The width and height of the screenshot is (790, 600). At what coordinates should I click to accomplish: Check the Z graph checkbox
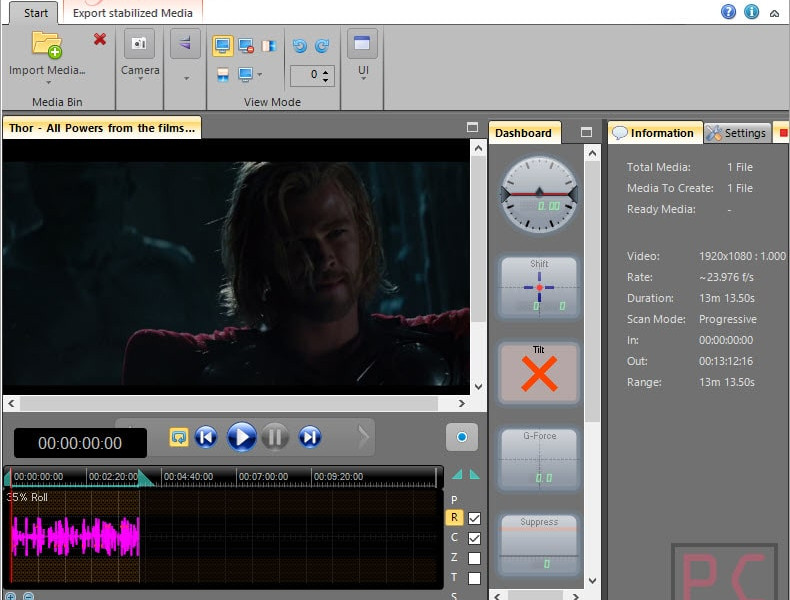pos(474,558)
